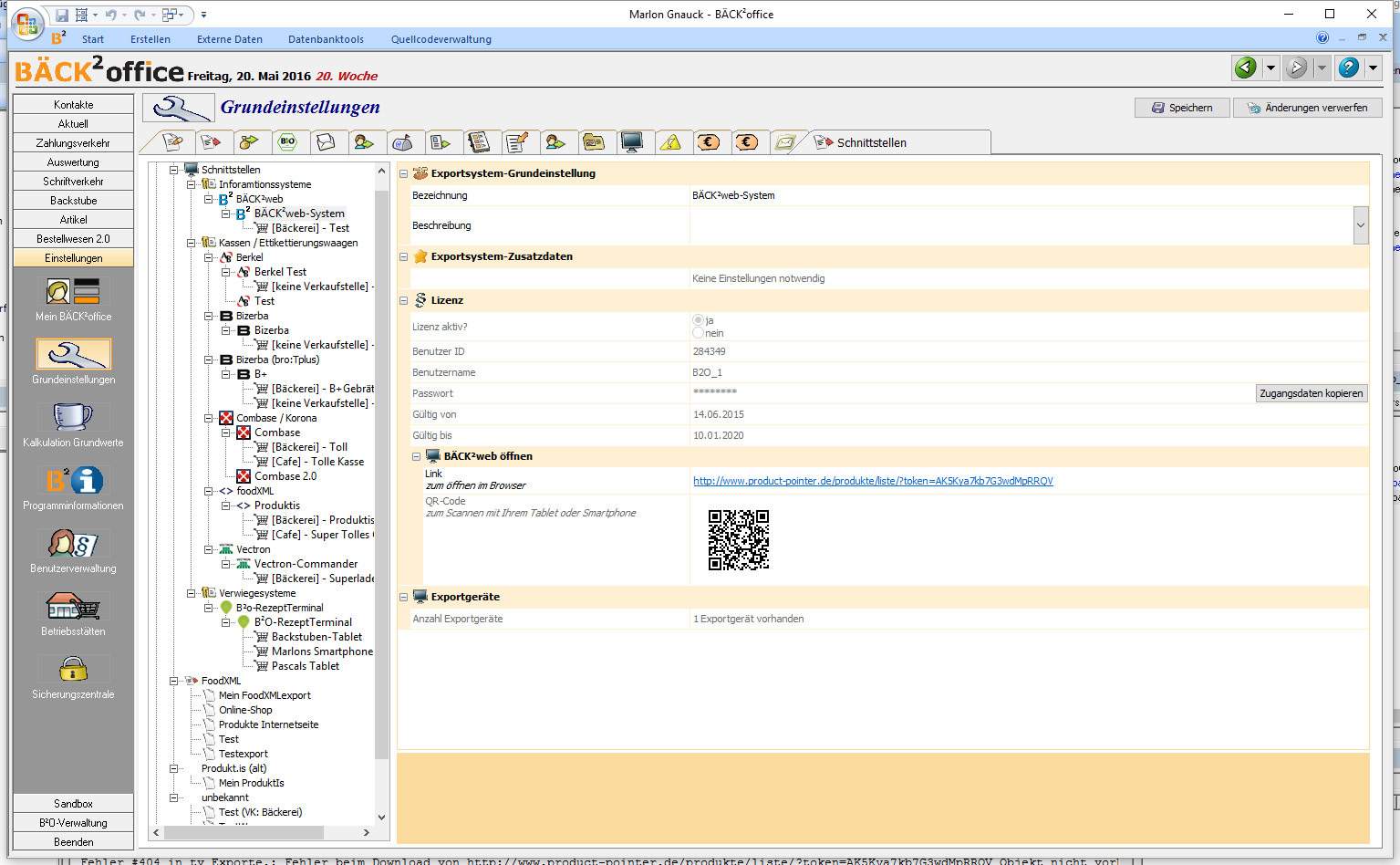Open the product-pointer.de browser link
1400x865 pixels.
click(873, 481)
